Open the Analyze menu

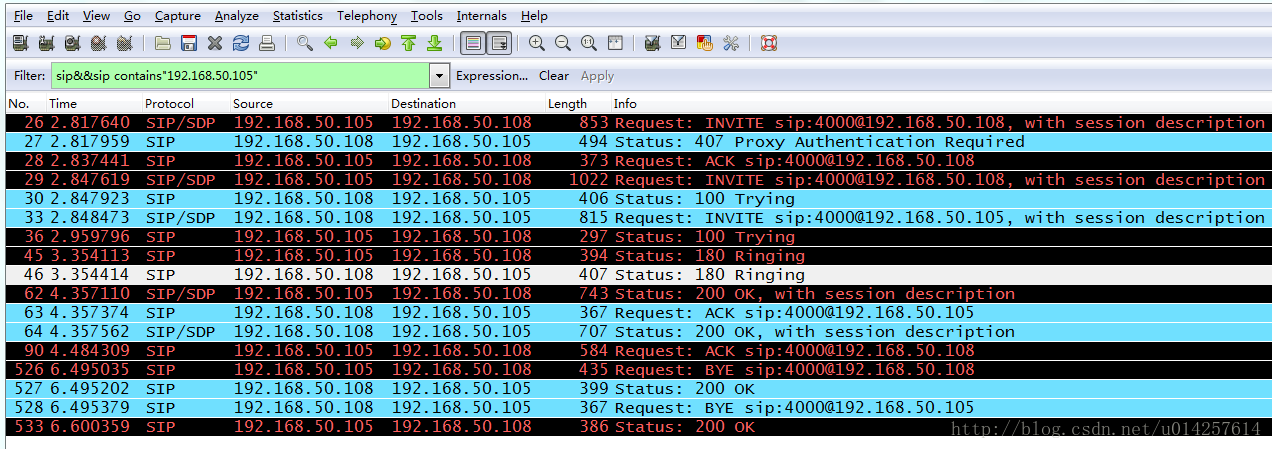[x=237, y=16]
